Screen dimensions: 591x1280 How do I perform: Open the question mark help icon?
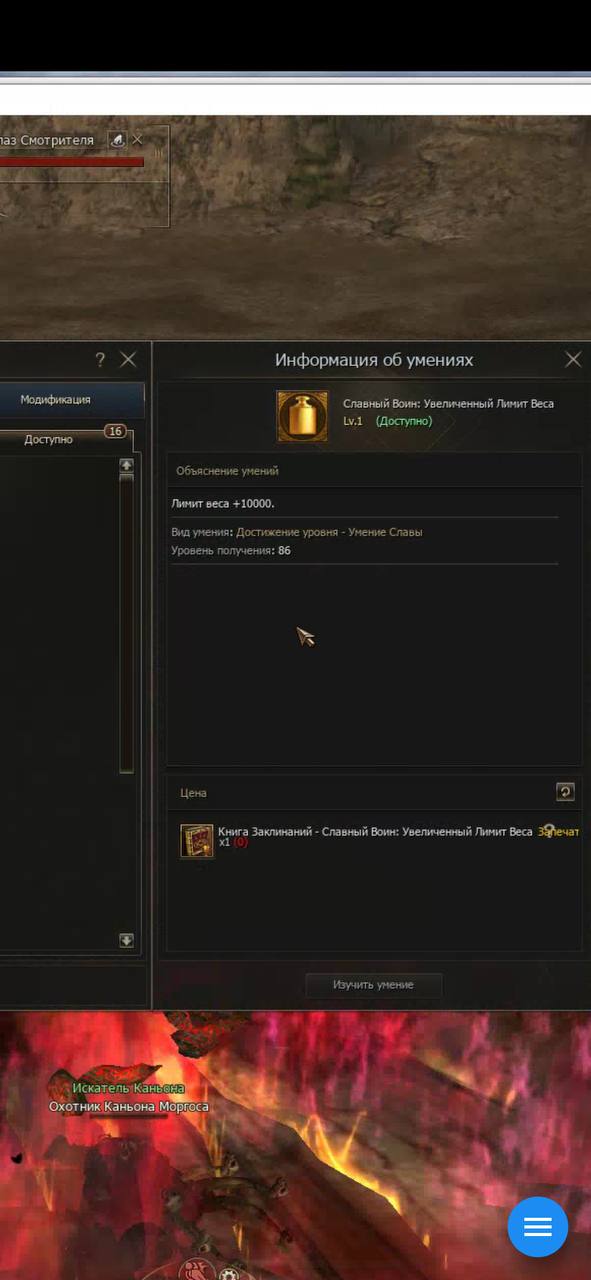coord(100,360)
